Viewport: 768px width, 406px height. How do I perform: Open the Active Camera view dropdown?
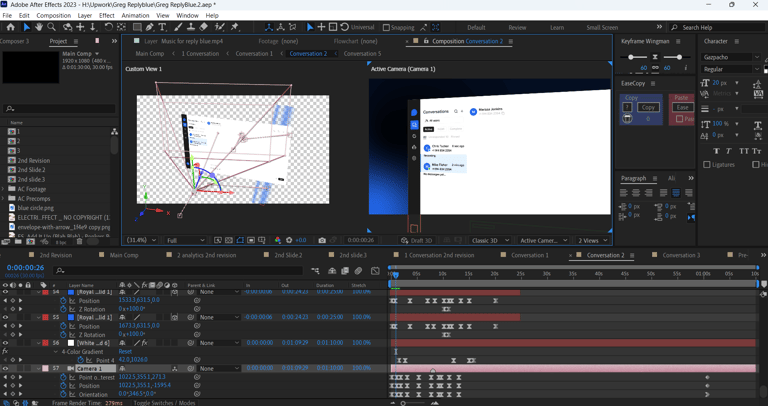coord(543,240)
